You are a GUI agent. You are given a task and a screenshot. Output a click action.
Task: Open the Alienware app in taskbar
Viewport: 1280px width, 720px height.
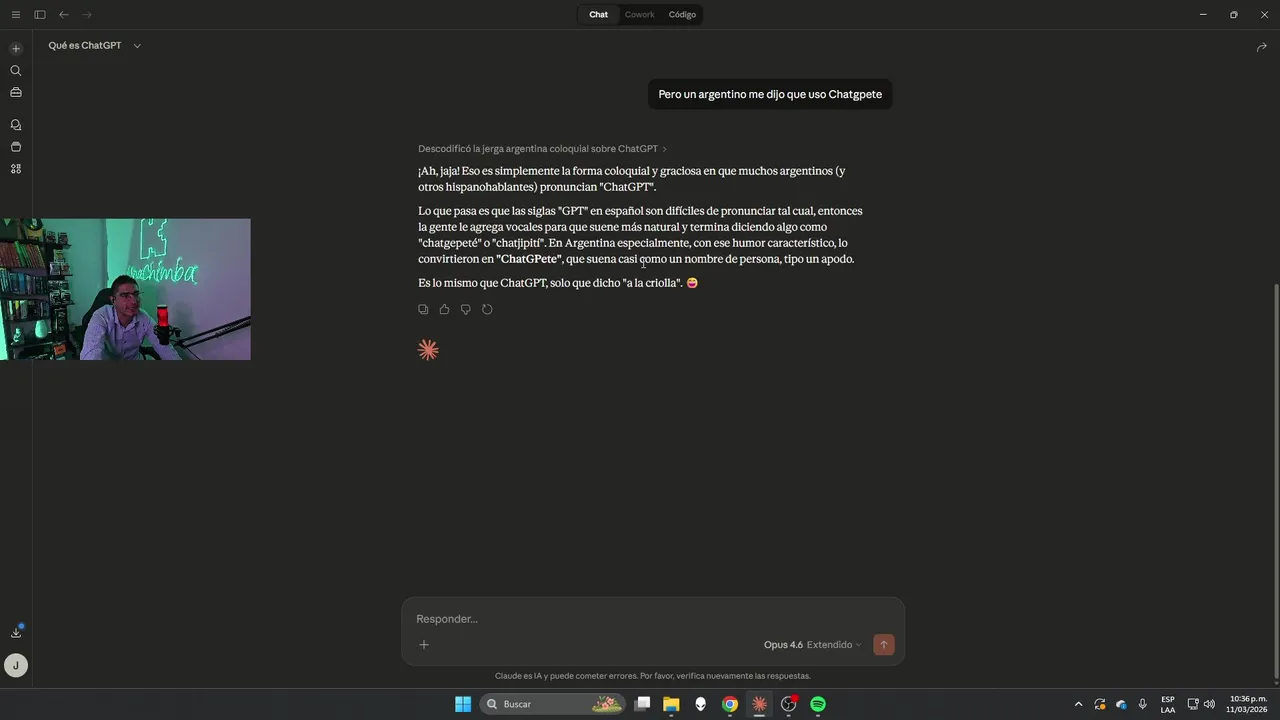coord(700,704)
